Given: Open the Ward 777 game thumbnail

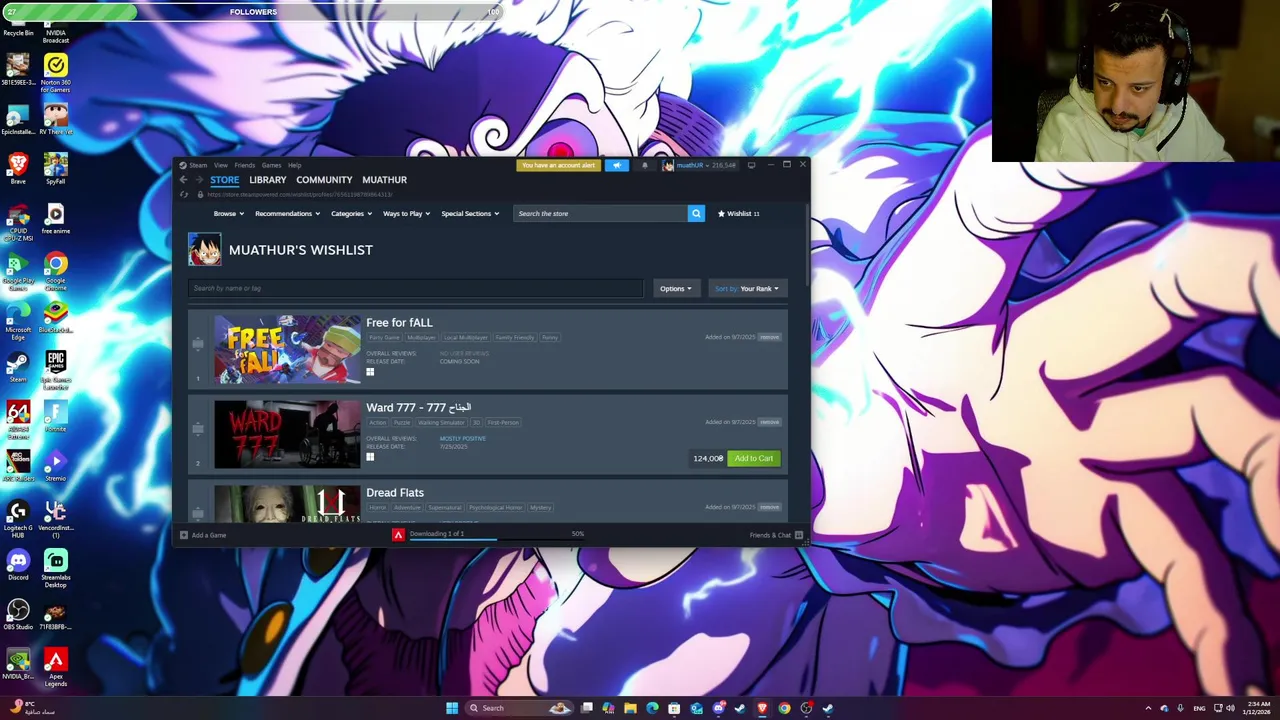Looking at the screenshot, I should (x=287, y=434).
